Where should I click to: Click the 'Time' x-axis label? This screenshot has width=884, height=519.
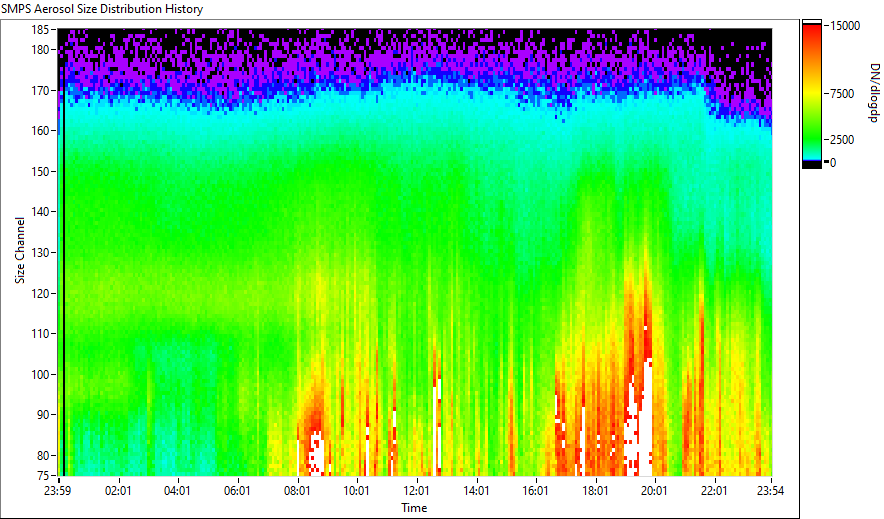coord(414,508)
